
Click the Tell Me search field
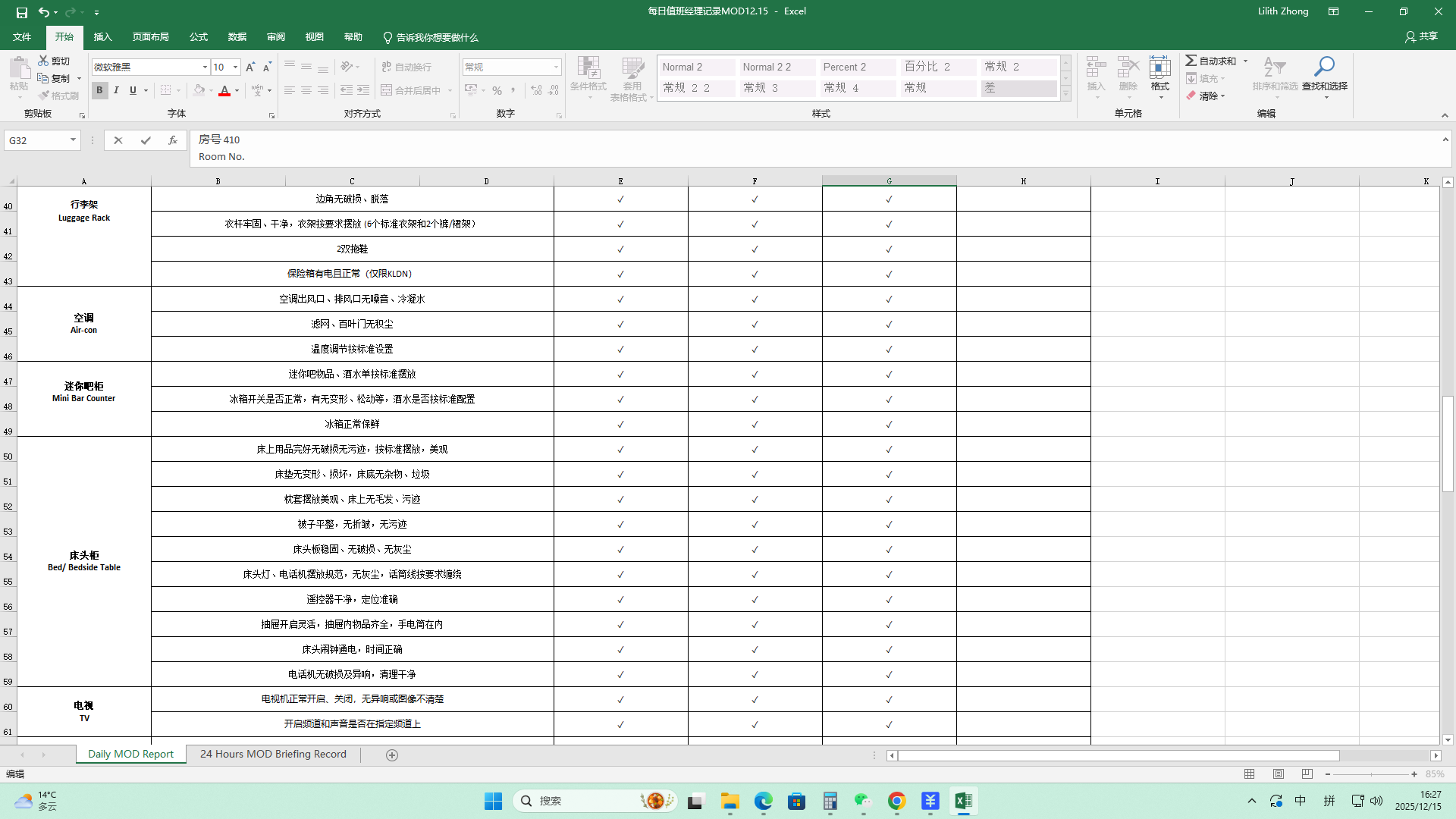(x=437, y=37)
